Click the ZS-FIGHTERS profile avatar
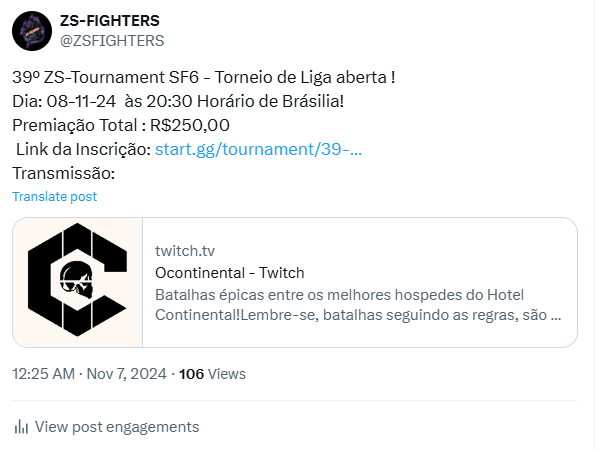The image size is (603, 450). pyautogui.click(x=33, y=31)
